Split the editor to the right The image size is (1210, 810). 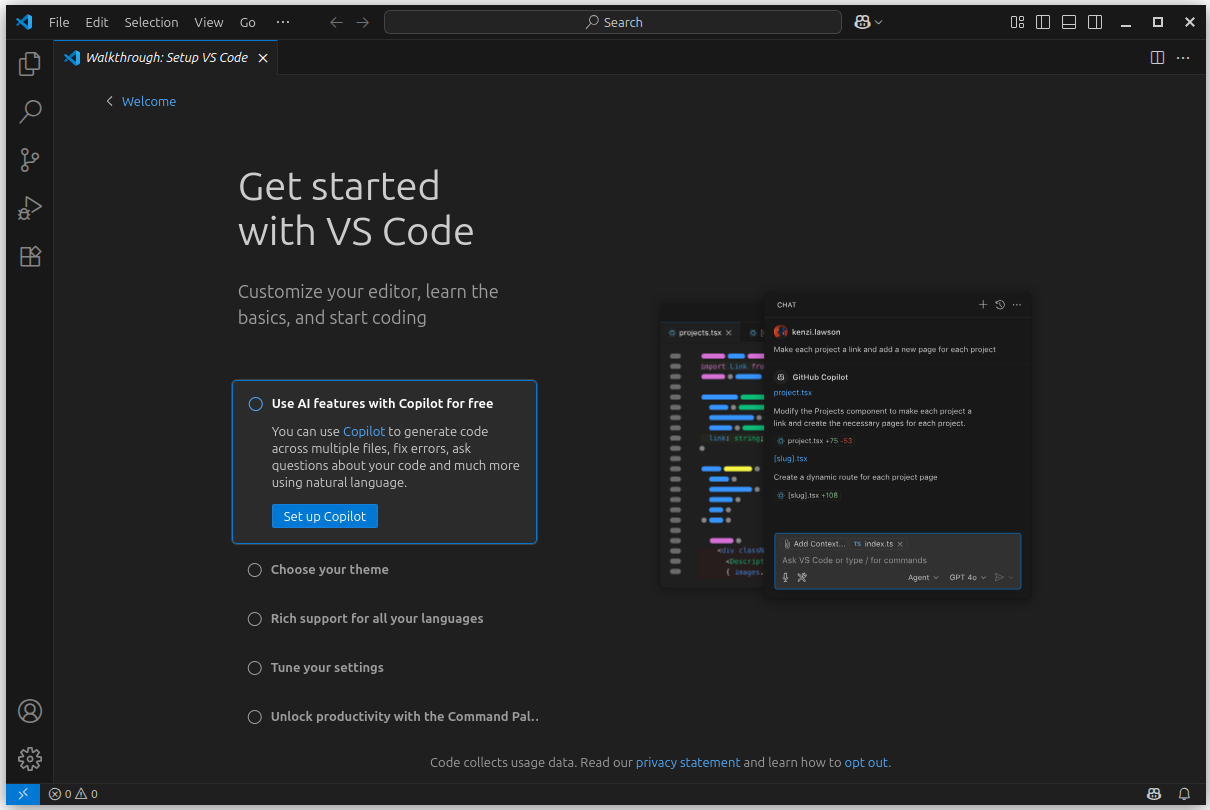click(1157, 58)
